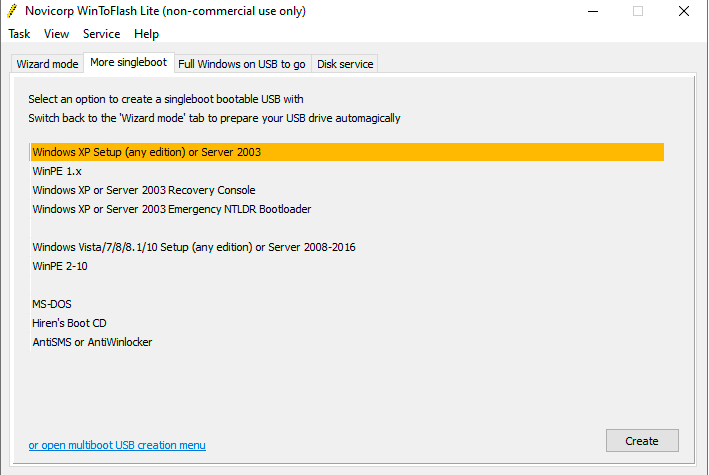Select XP or Server 2003 Recovery Console
Screen dimensions: 709x475
(144, 190)
